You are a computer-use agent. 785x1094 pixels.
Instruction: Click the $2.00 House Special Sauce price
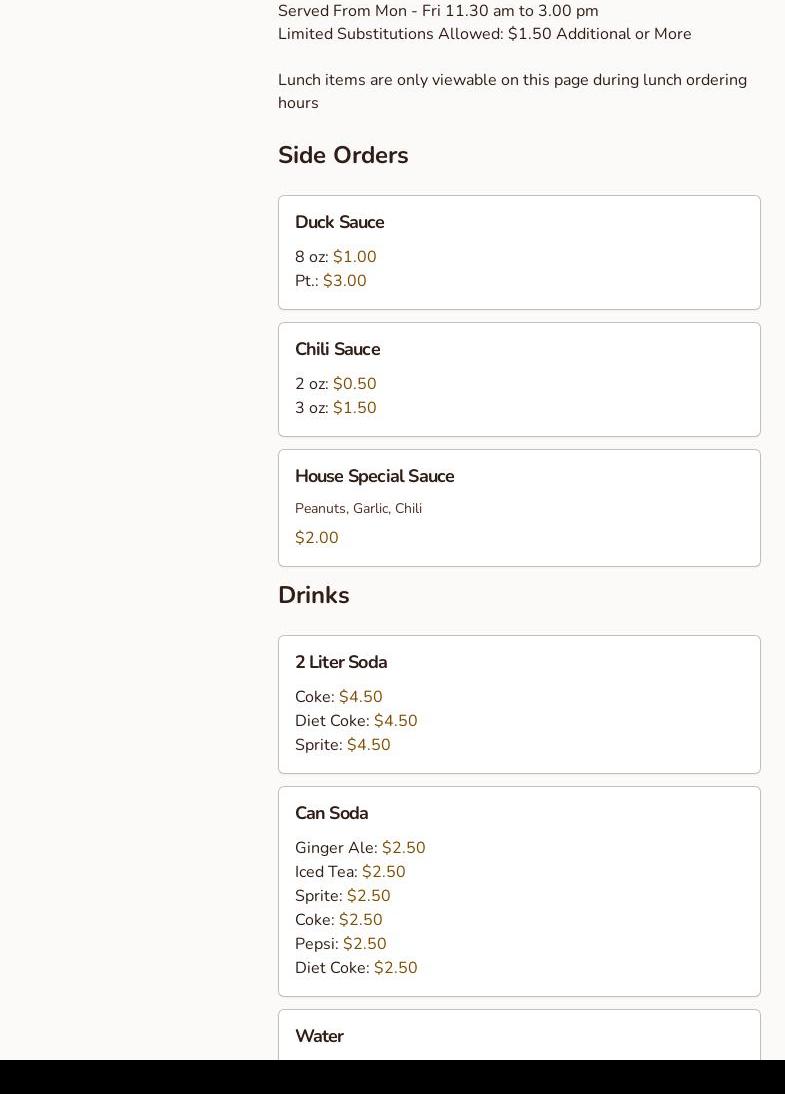[317, 538]
